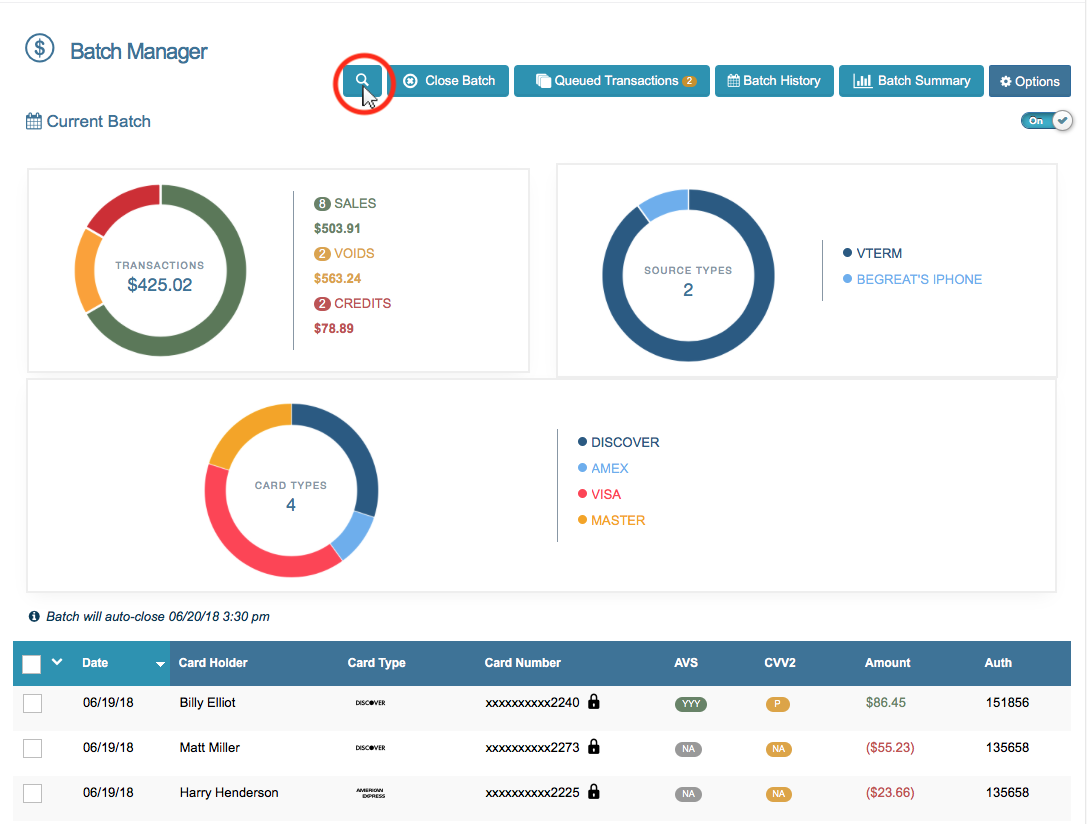The height and width of the screenshot is (824, 1087).
Task: Click the Discover card icon in Billy Elliot's row
Action: 370,703
